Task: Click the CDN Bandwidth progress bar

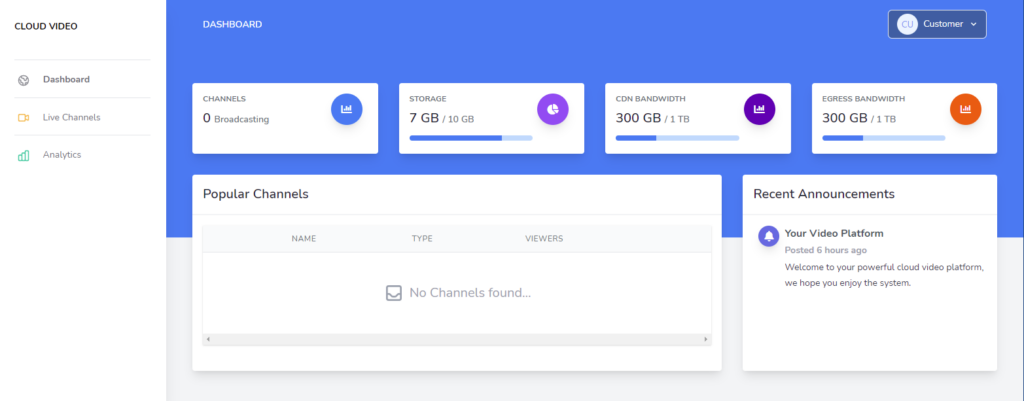Action: [x=677, y=138]
